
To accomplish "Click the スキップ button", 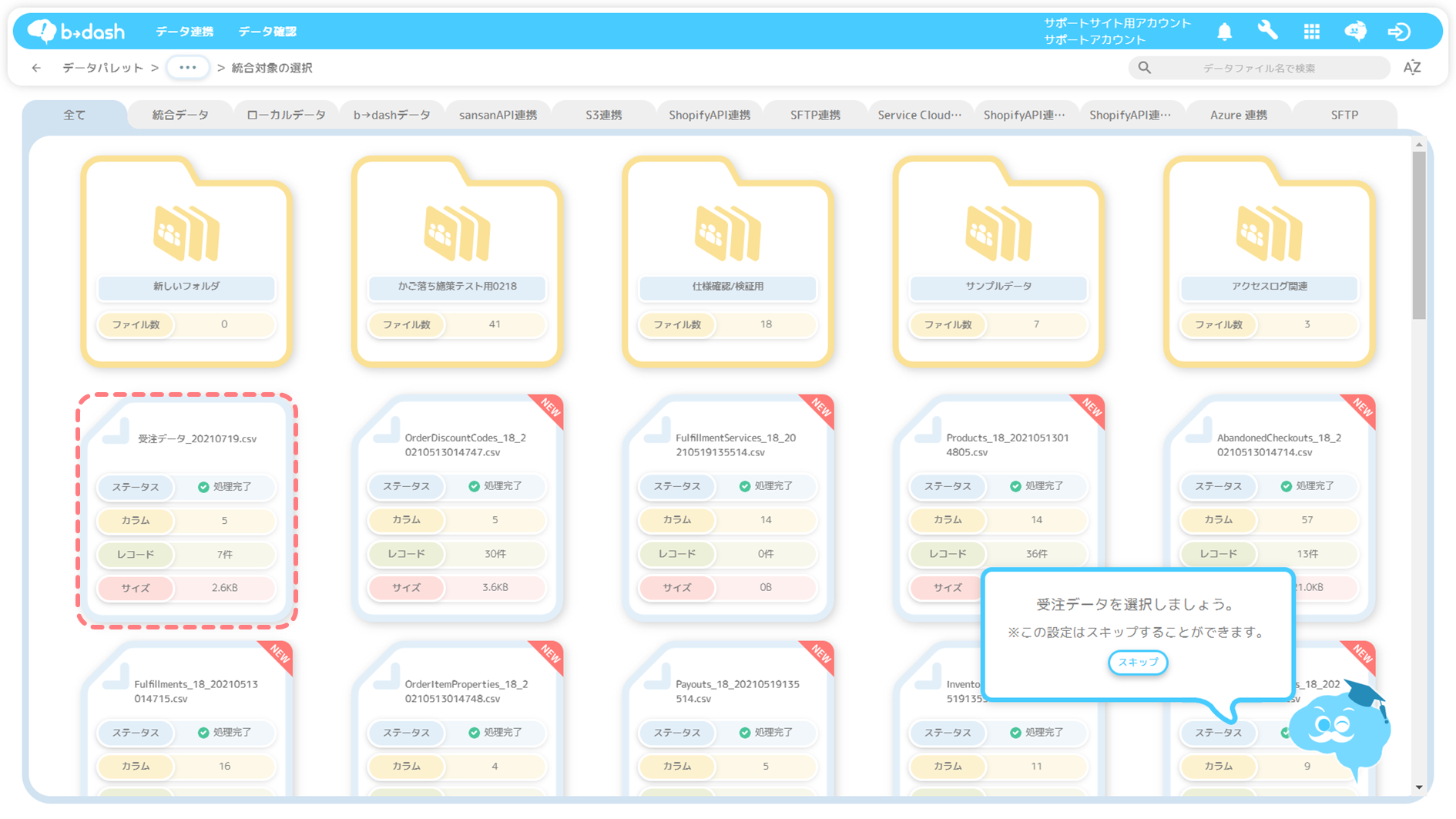I will [x=1138, y=662].
